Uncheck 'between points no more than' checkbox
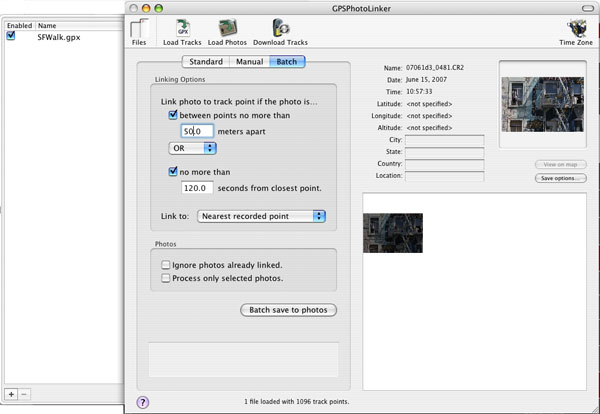Viewport: 600px width, 414px height. click(x=173, y=115)
